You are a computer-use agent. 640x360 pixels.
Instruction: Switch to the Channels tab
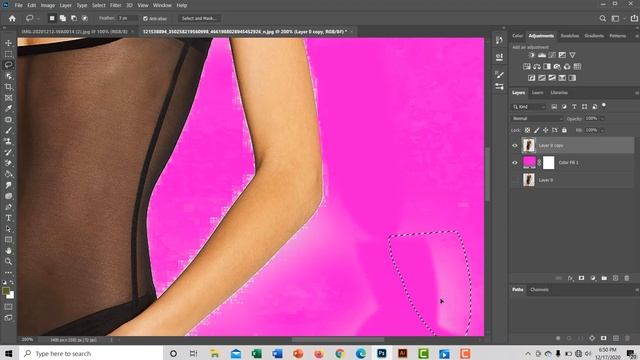click(x=539, y=290)
